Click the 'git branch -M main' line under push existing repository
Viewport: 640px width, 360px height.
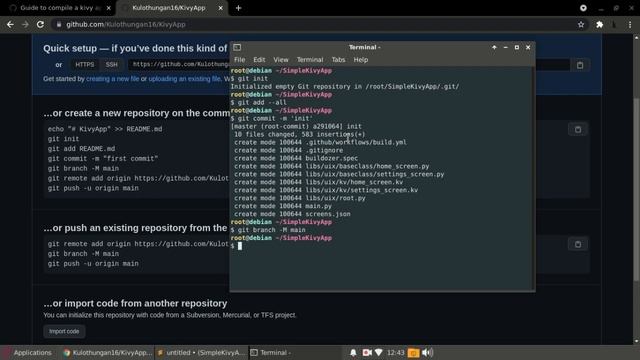tap(83, 254)
